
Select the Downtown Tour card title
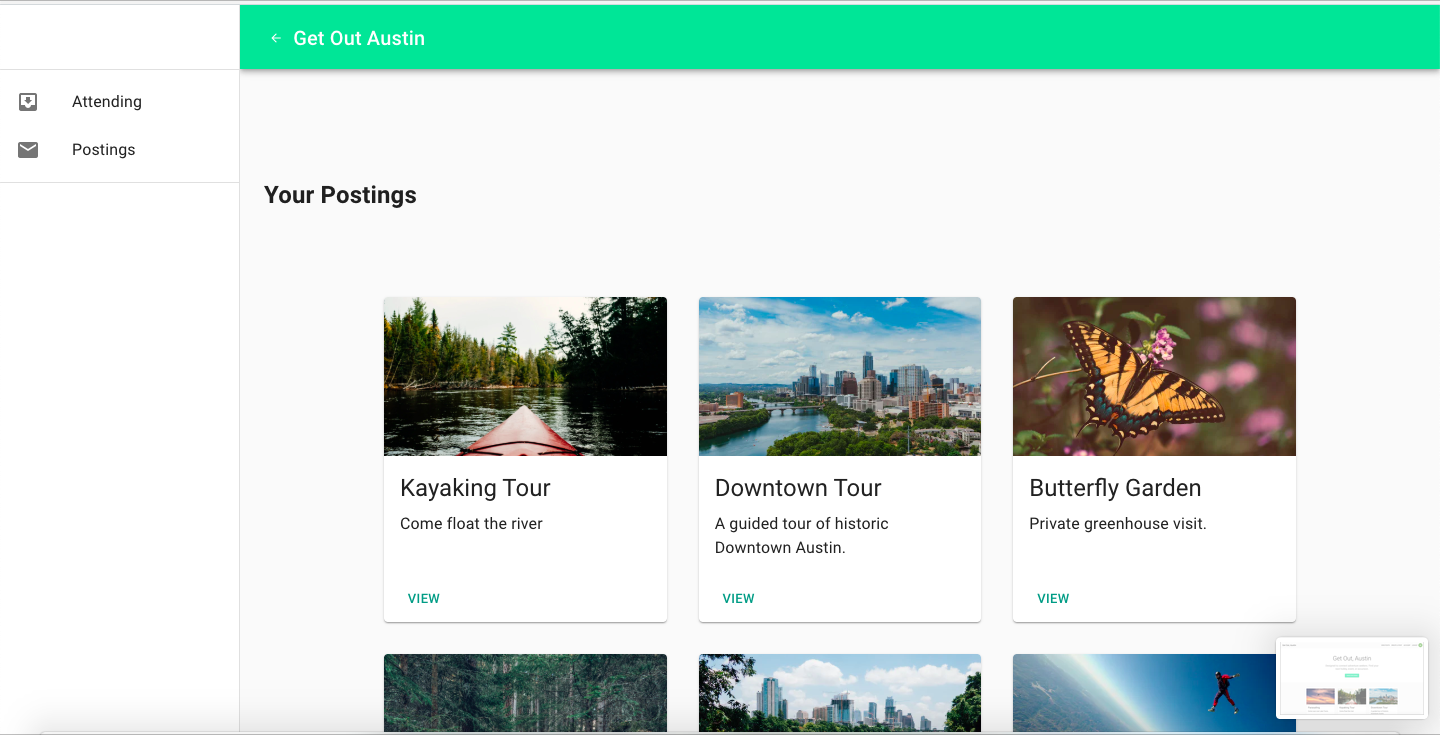(798, 488)
